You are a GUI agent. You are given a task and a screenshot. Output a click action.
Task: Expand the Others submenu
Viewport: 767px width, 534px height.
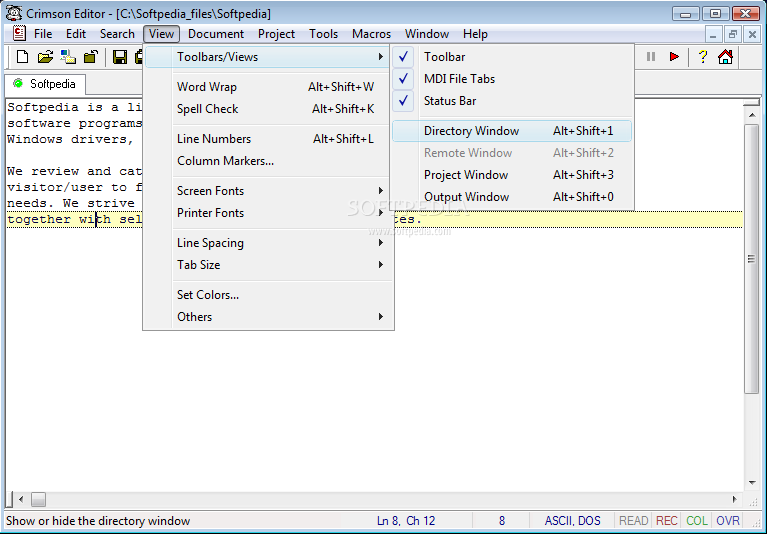click(269, 317)
